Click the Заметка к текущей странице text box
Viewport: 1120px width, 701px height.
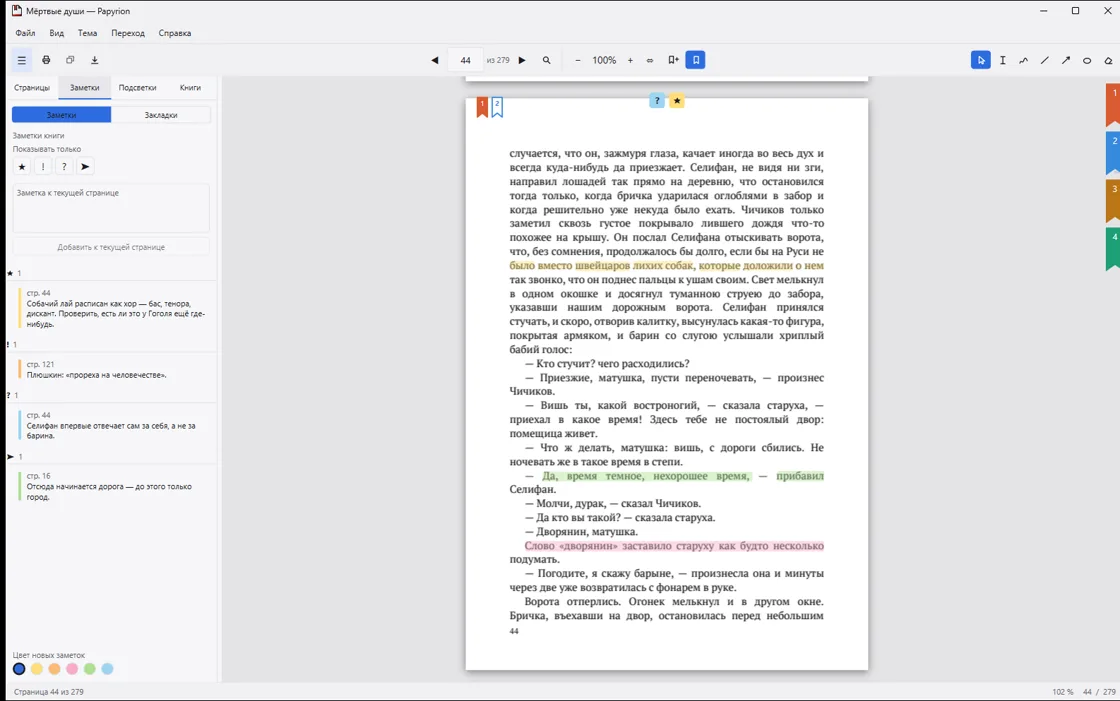(x=111, y=208)
